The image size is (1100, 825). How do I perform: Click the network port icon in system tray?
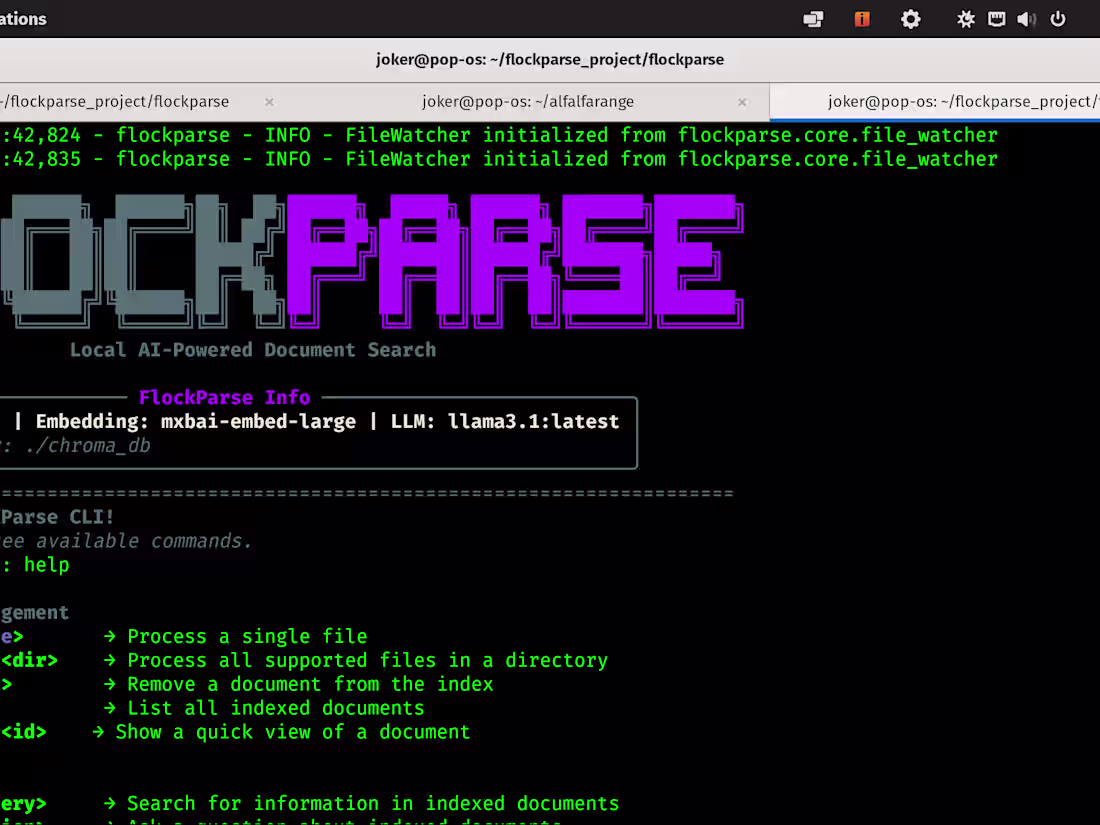tap(996, 19)
